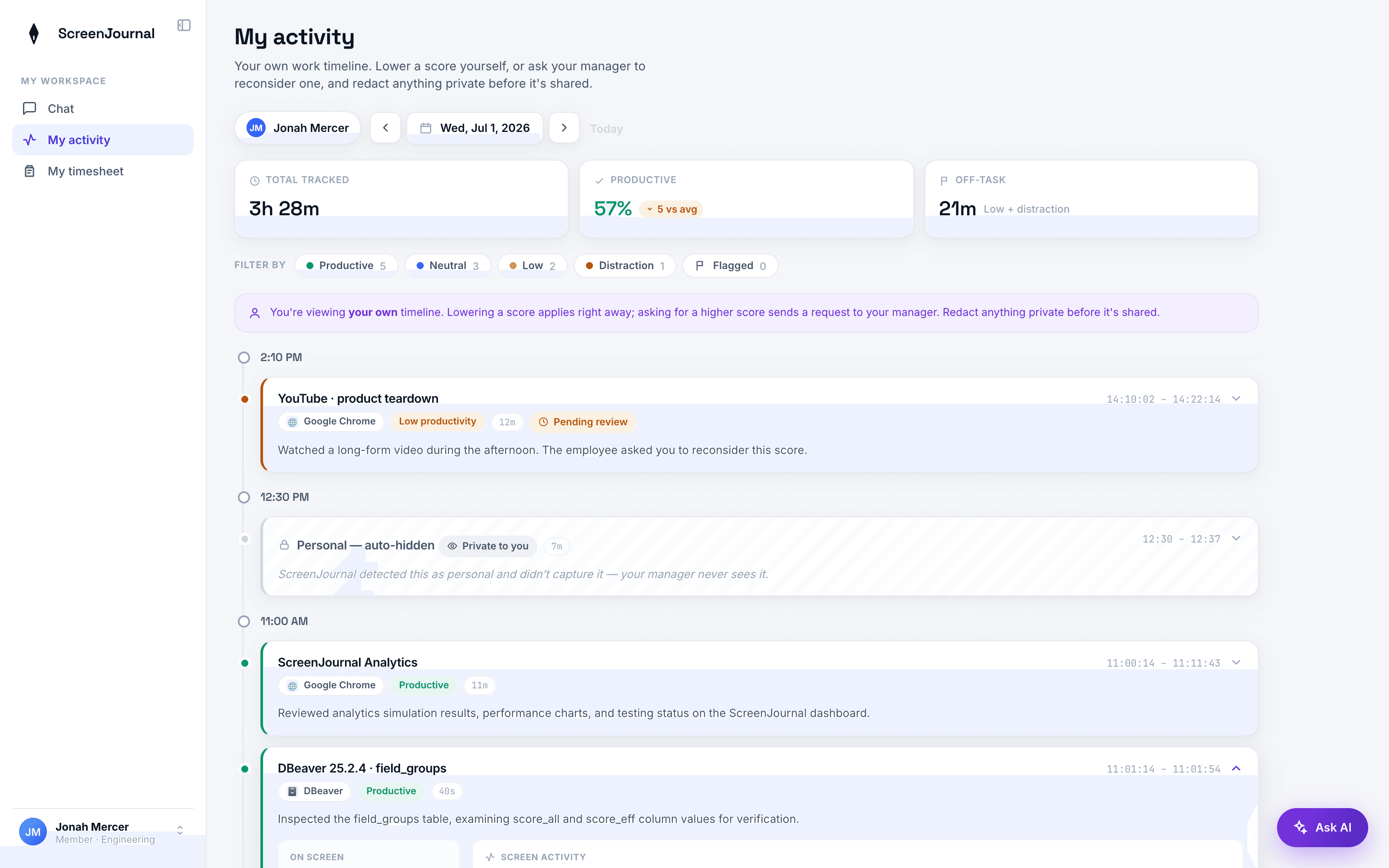Click the 14:10:02 – 14:22:14 time range
Image resolution: width=1389 pixels, height=868 pixels.
click(1163, 399)
